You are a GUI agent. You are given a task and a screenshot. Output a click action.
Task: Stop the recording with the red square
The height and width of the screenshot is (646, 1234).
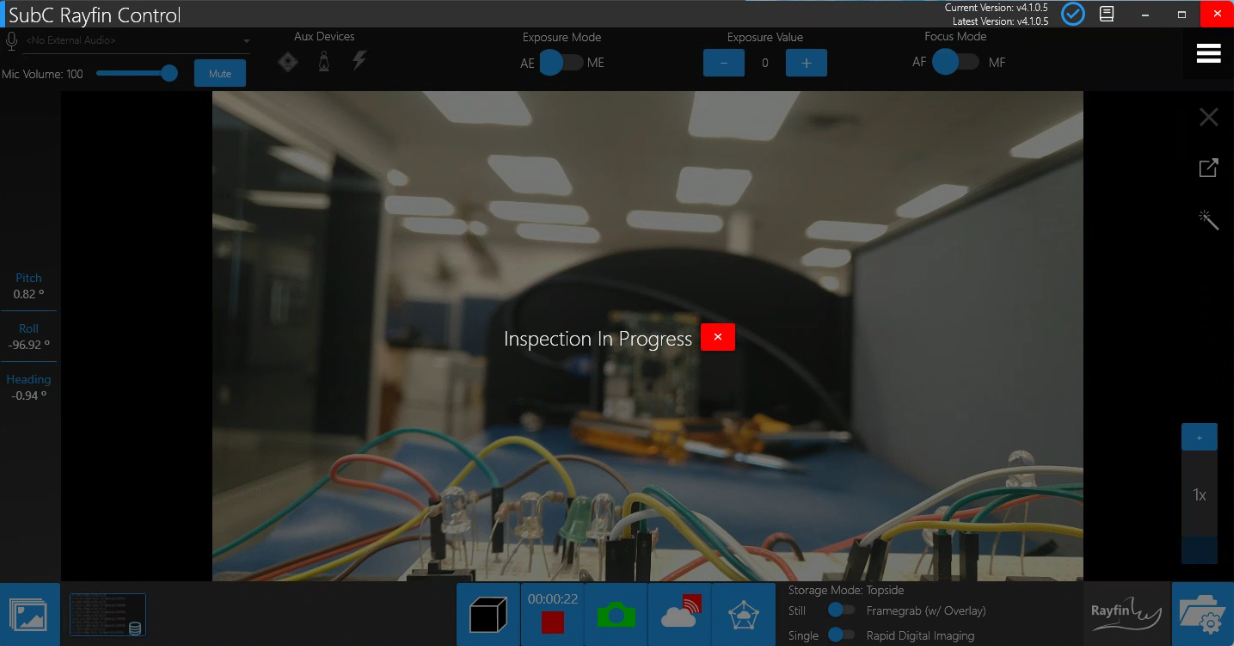pos(553,622)
